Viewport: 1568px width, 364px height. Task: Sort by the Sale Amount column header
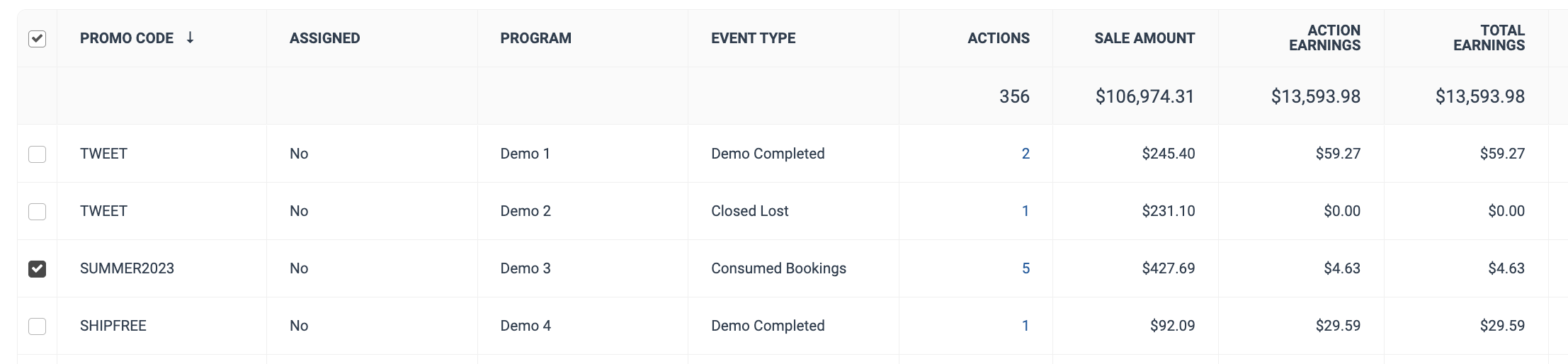[1144, 38]
